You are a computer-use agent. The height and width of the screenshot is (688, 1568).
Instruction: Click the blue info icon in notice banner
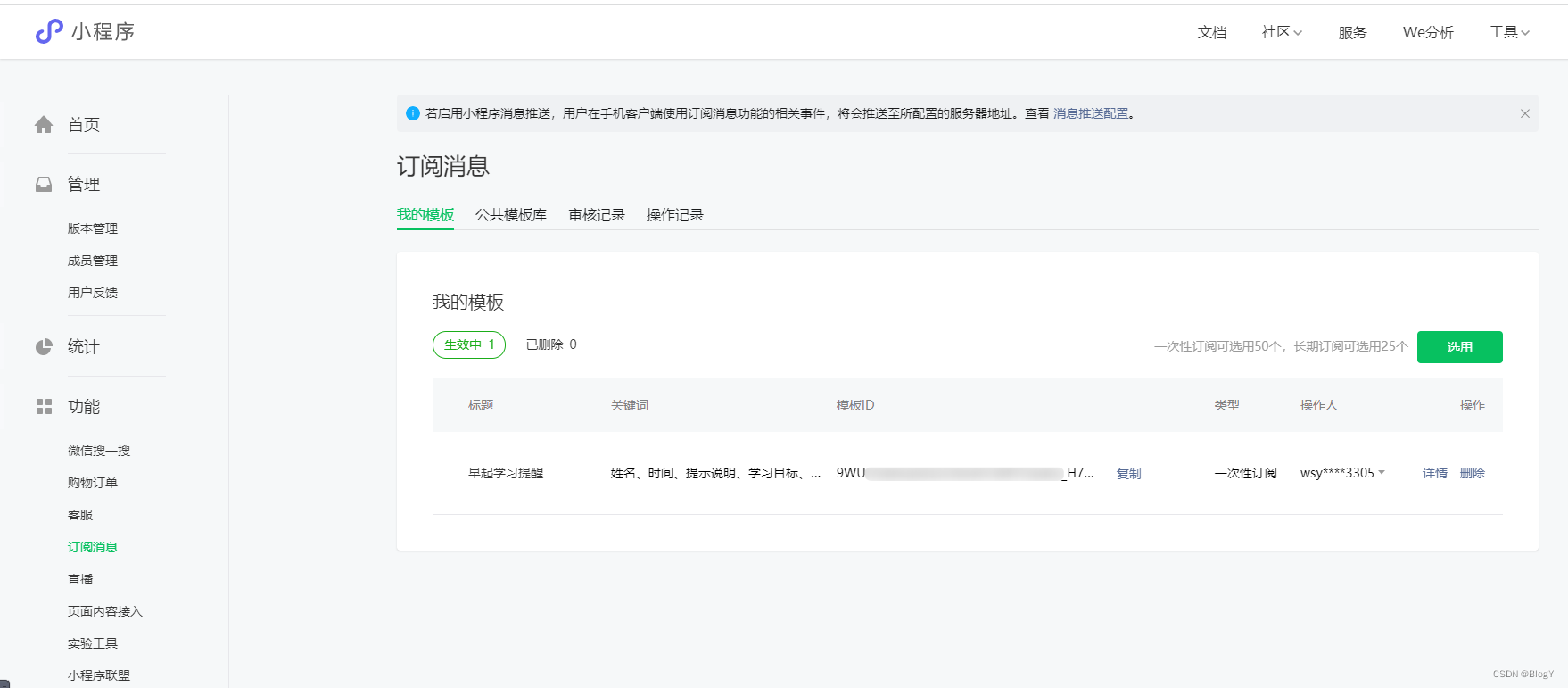coord(413,113)
